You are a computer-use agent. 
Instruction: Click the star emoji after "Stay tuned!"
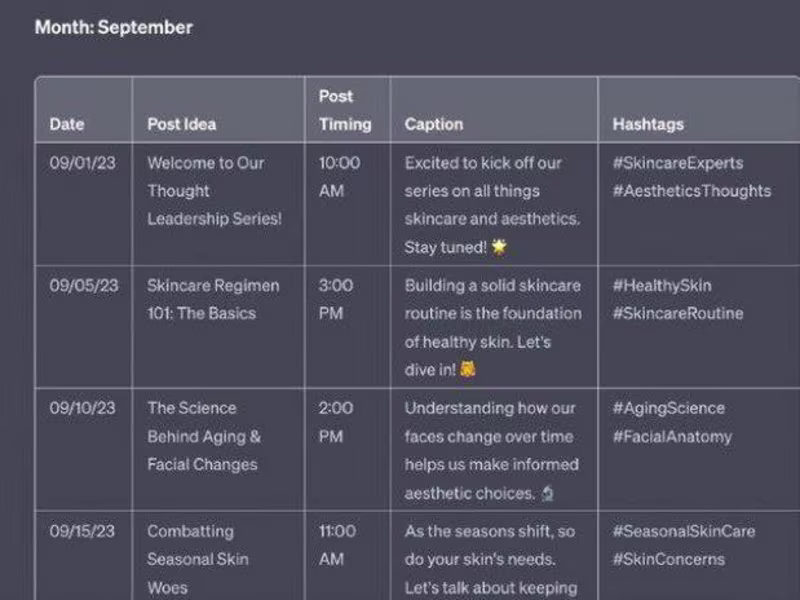click(498, 247)
